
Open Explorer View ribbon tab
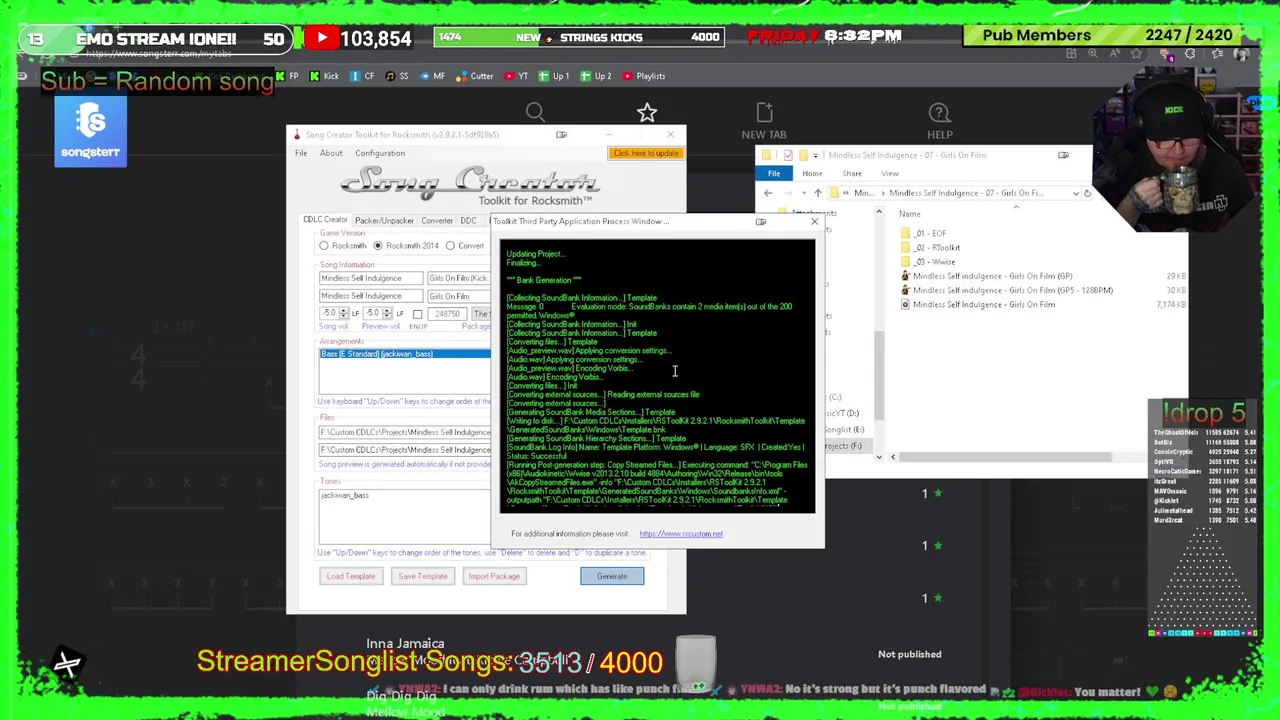890,173
